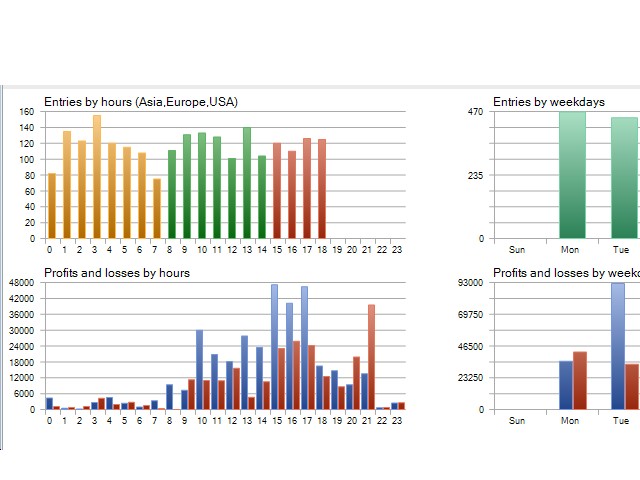Screen dimensions: 640x480
Task: Click the 'Profits and losses by hours' title
Action: coord(117,273)
